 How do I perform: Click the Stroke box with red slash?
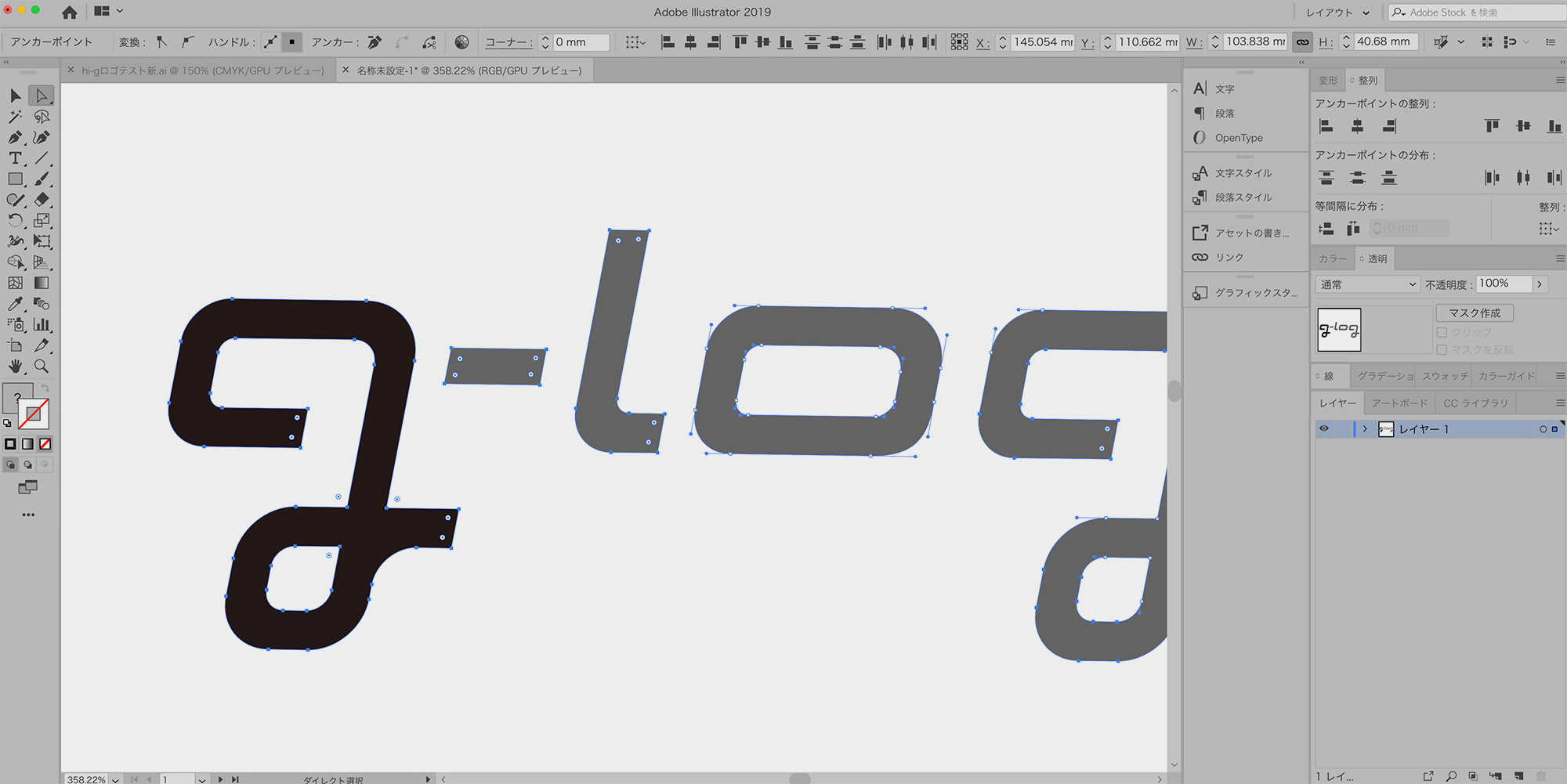34,414
